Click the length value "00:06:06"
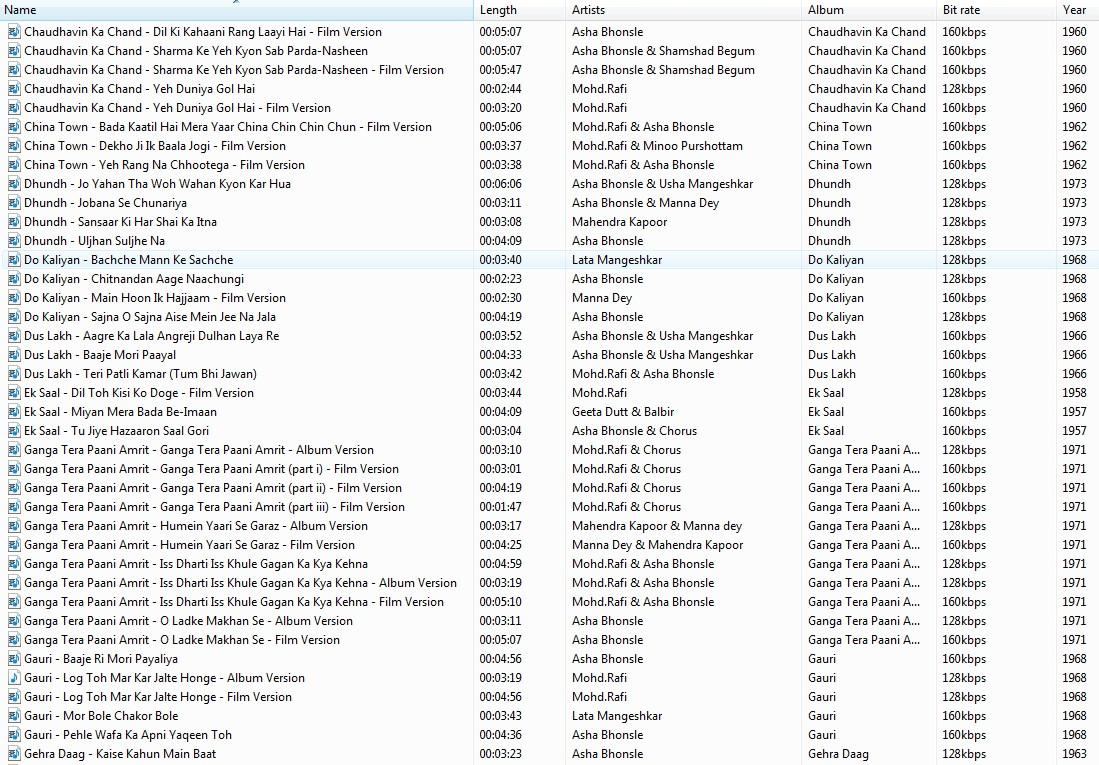Screen dimensions: 1099x765 [500, 184]
